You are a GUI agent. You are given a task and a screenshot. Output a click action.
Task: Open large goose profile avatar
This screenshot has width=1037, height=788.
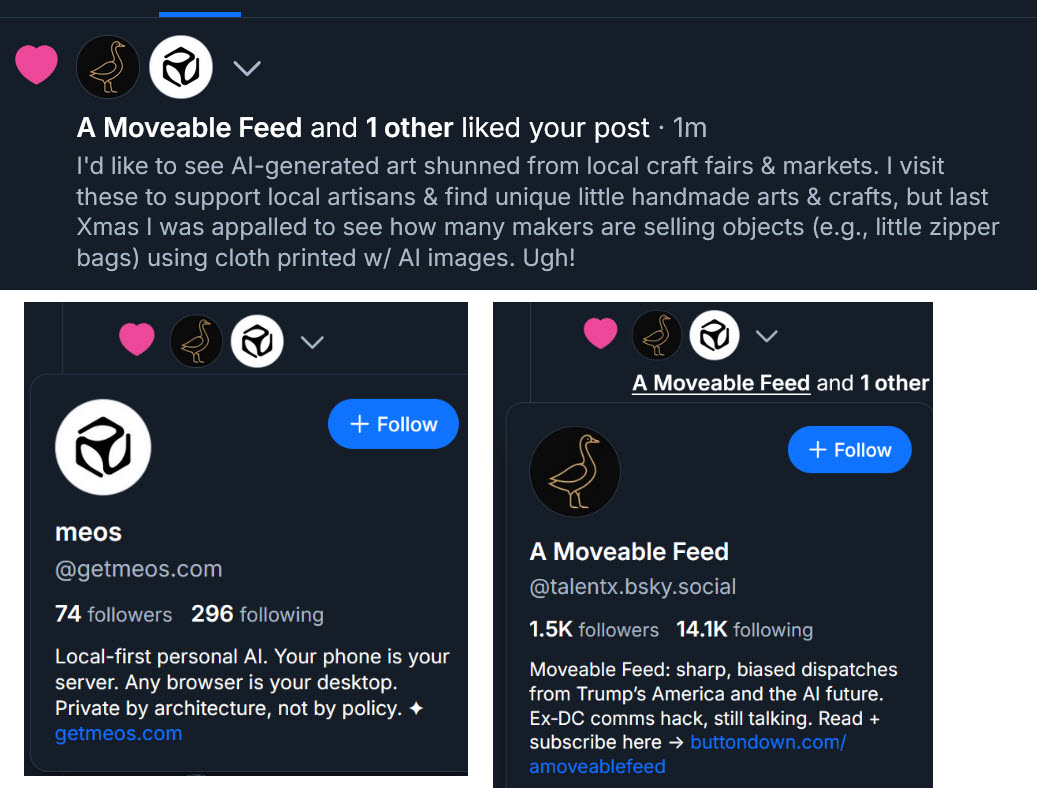click(x=575, y=472)
